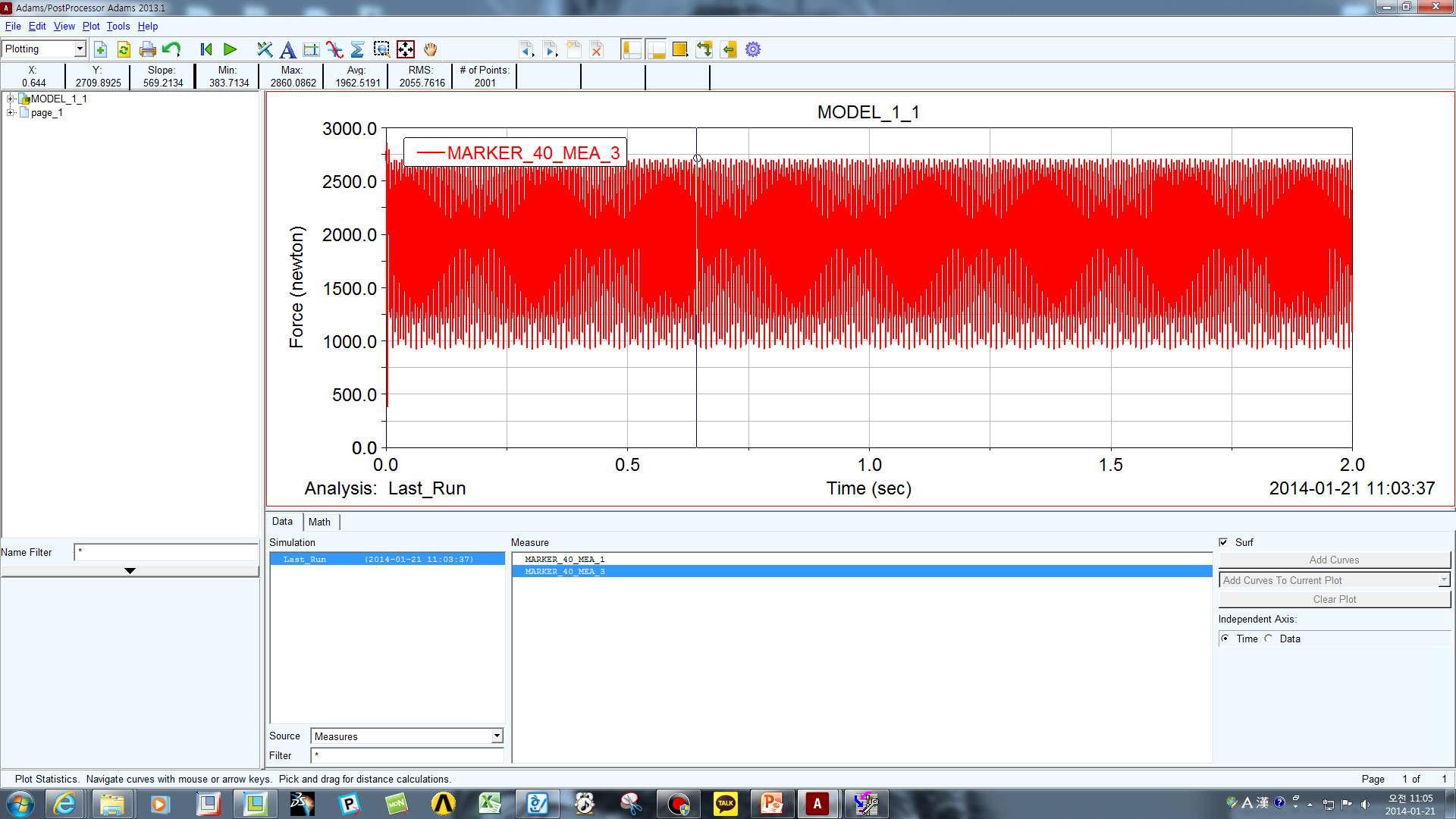Image resolution: width=1456 pixels, height=819 pixels.
Task: Toggle the dashboard panel display icon
Action: pyautogui.click(x=655, y=49)
